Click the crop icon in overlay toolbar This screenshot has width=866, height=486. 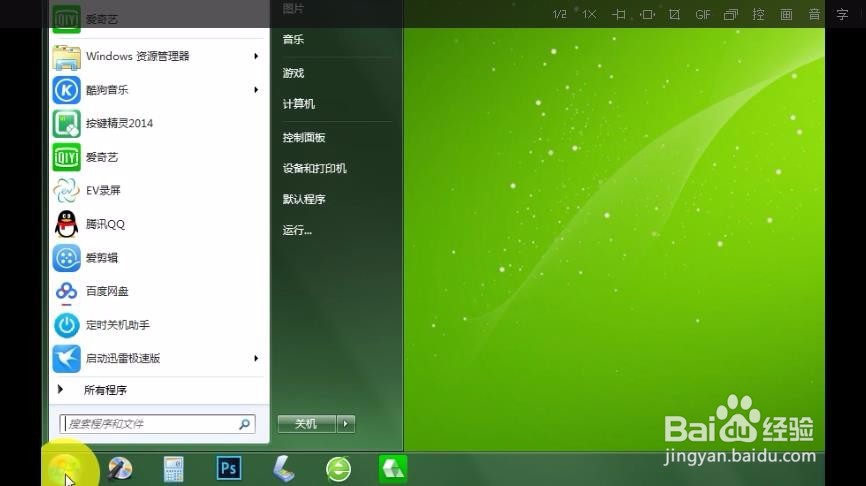(674, 15)
